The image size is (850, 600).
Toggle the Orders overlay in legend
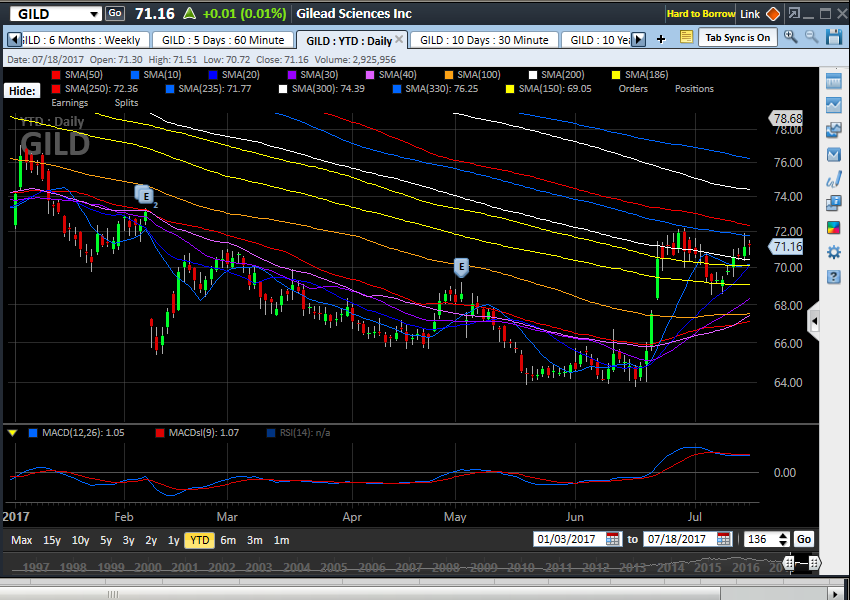click(x=633, y=89)
